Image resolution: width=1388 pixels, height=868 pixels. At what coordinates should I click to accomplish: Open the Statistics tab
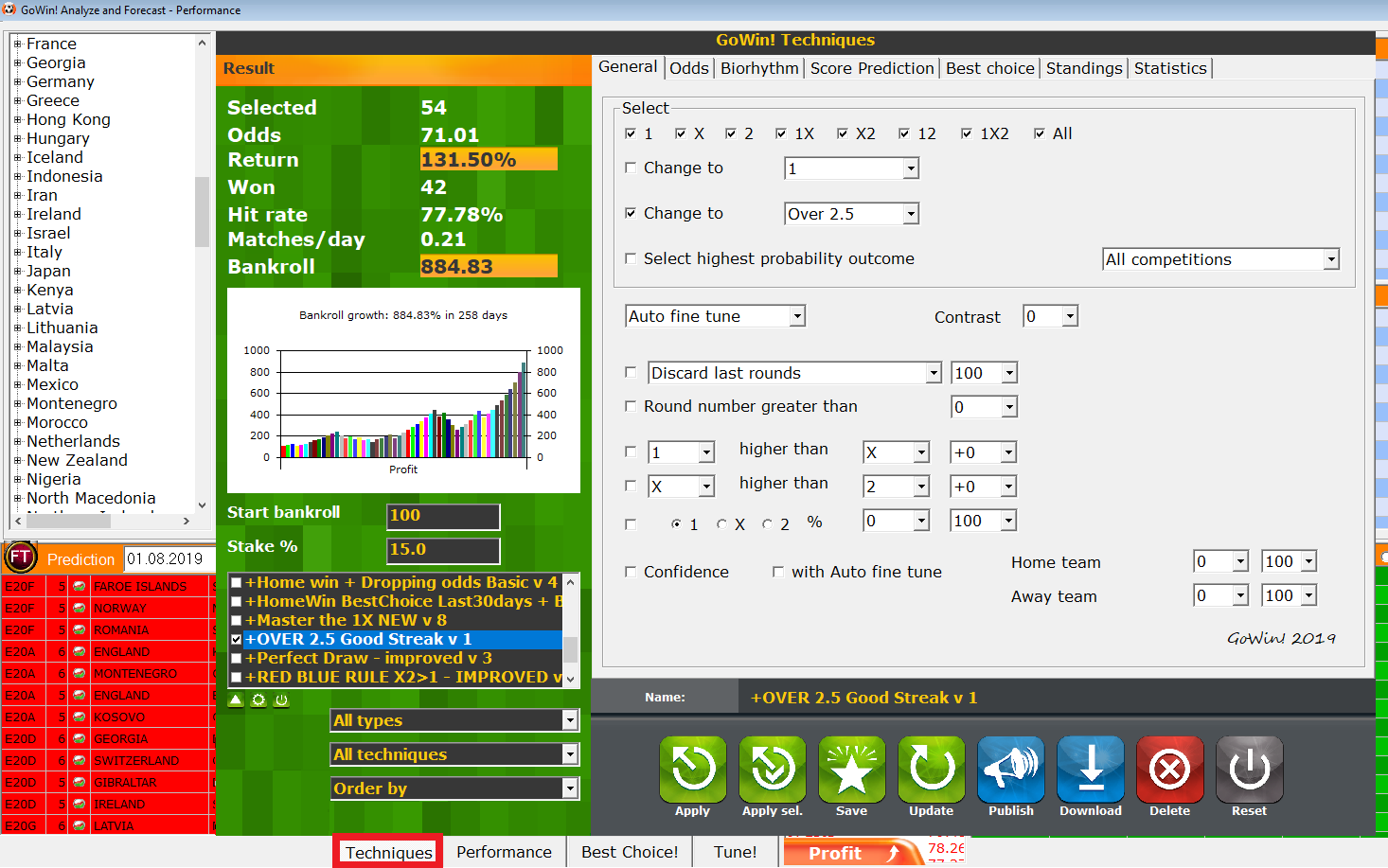tap(1170, 68)
